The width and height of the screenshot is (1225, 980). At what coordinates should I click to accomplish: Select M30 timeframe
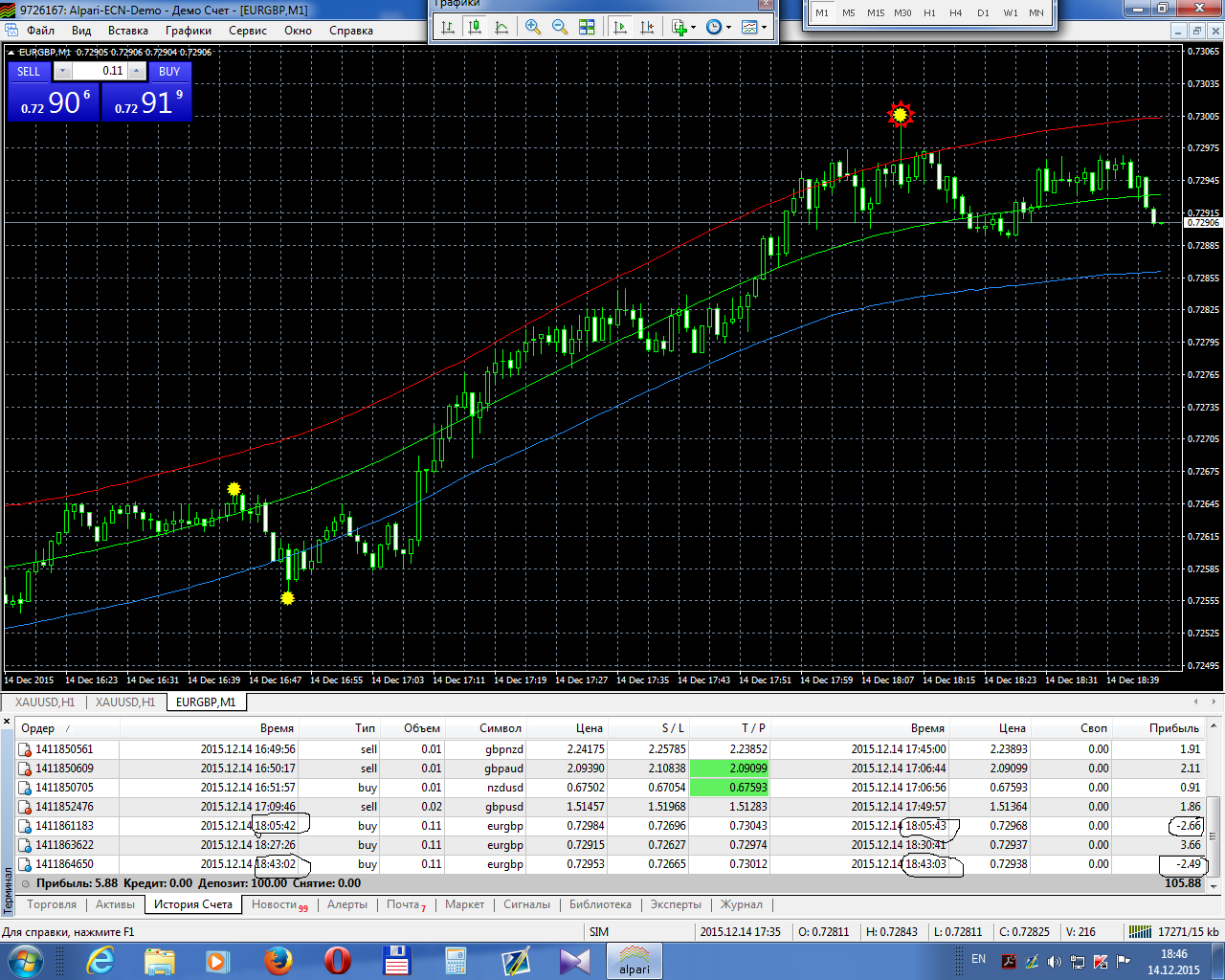(x=902, y=13)
